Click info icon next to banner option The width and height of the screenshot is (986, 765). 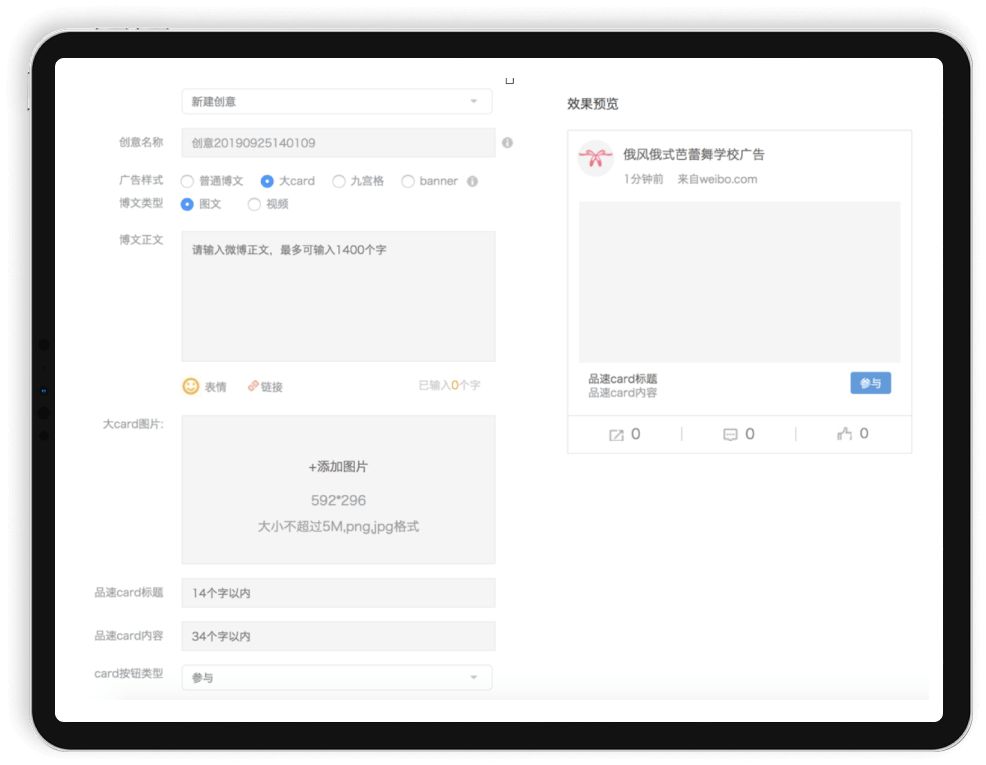[x=472, y=182]
